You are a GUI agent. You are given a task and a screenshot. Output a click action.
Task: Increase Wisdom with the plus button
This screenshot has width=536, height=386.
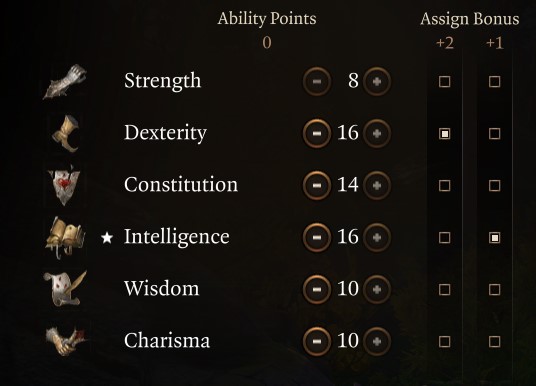pos(377,290)
